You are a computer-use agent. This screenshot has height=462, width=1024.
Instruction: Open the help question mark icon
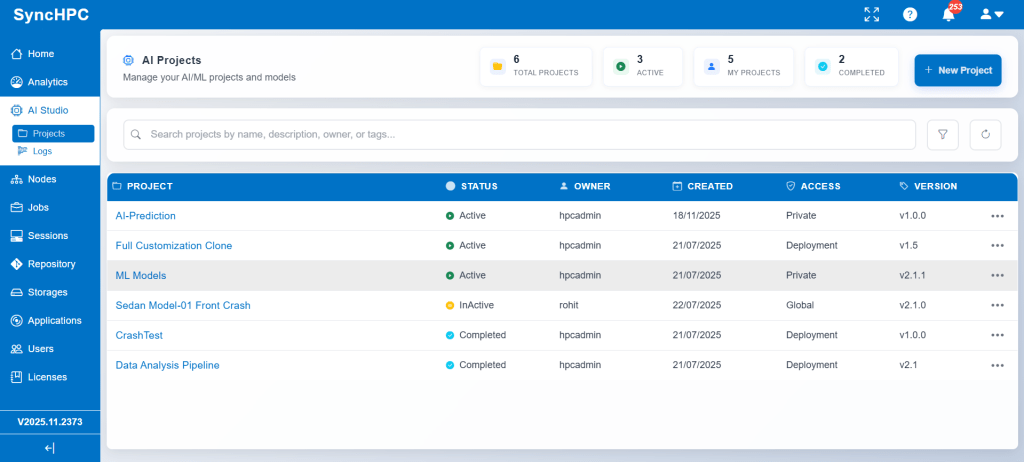coord(910,14)
